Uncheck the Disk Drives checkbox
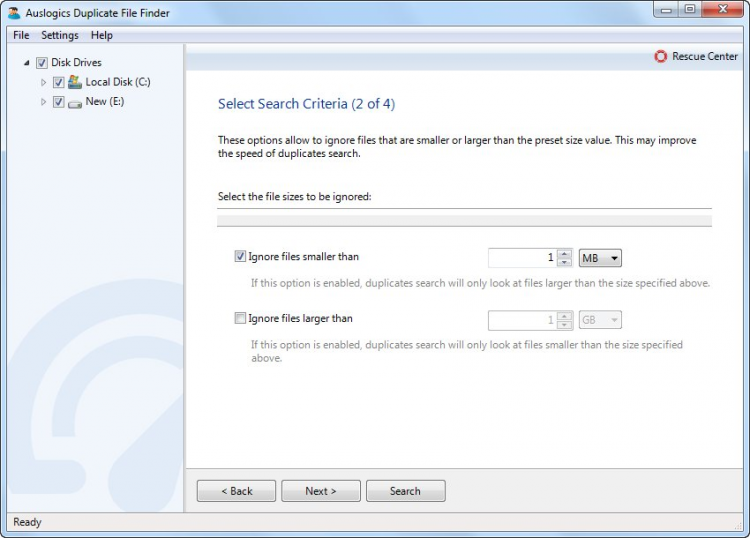The image size is (750, 538). [x=42, y=63]
